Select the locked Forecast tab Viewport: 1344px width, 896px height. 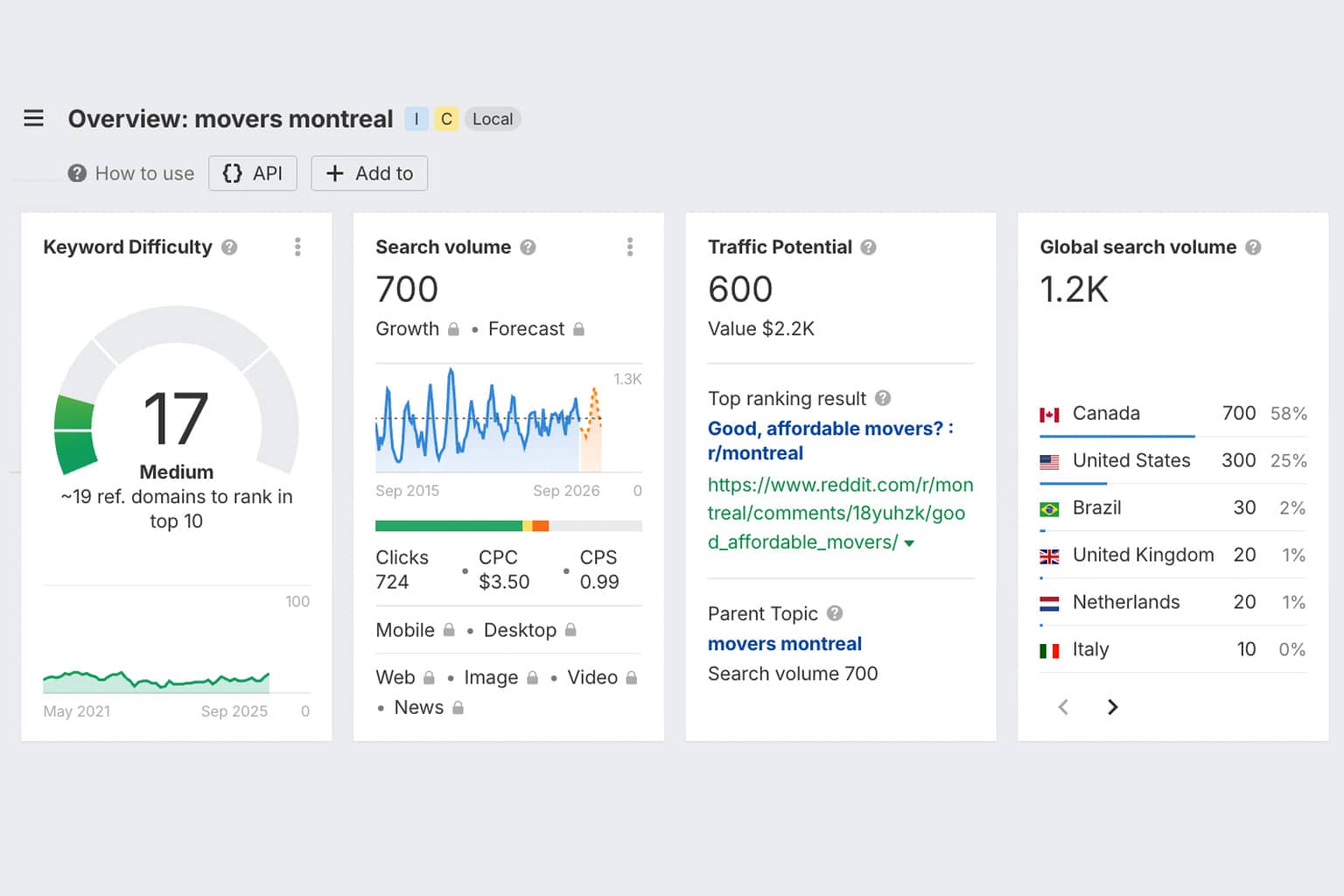pyautogui.click(x=535, y=329)
